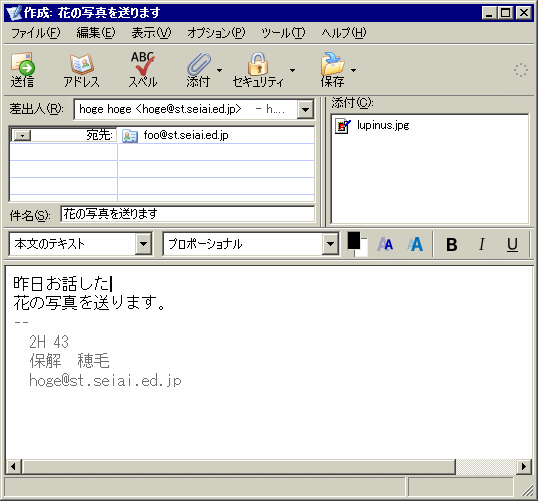Maximize the compose window
The height and width of the screenshot is (501, 538).
coord(505,13)
